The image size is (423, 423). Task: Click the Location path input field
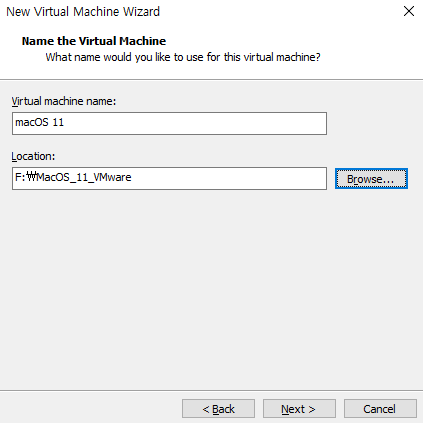coord(169,178)
